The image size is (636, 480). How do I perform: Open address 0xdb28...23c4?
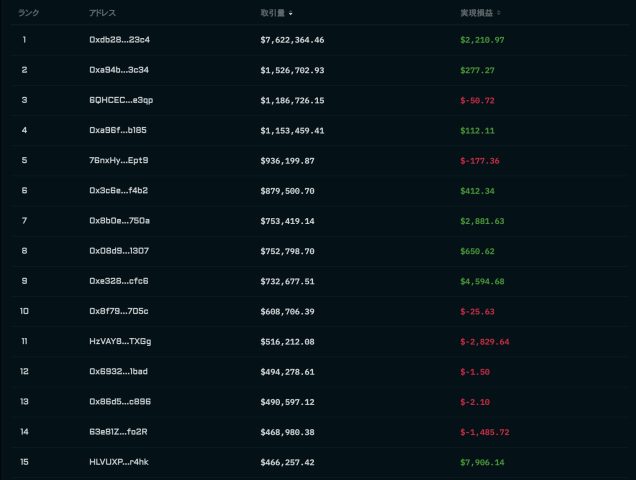[119, 40]
